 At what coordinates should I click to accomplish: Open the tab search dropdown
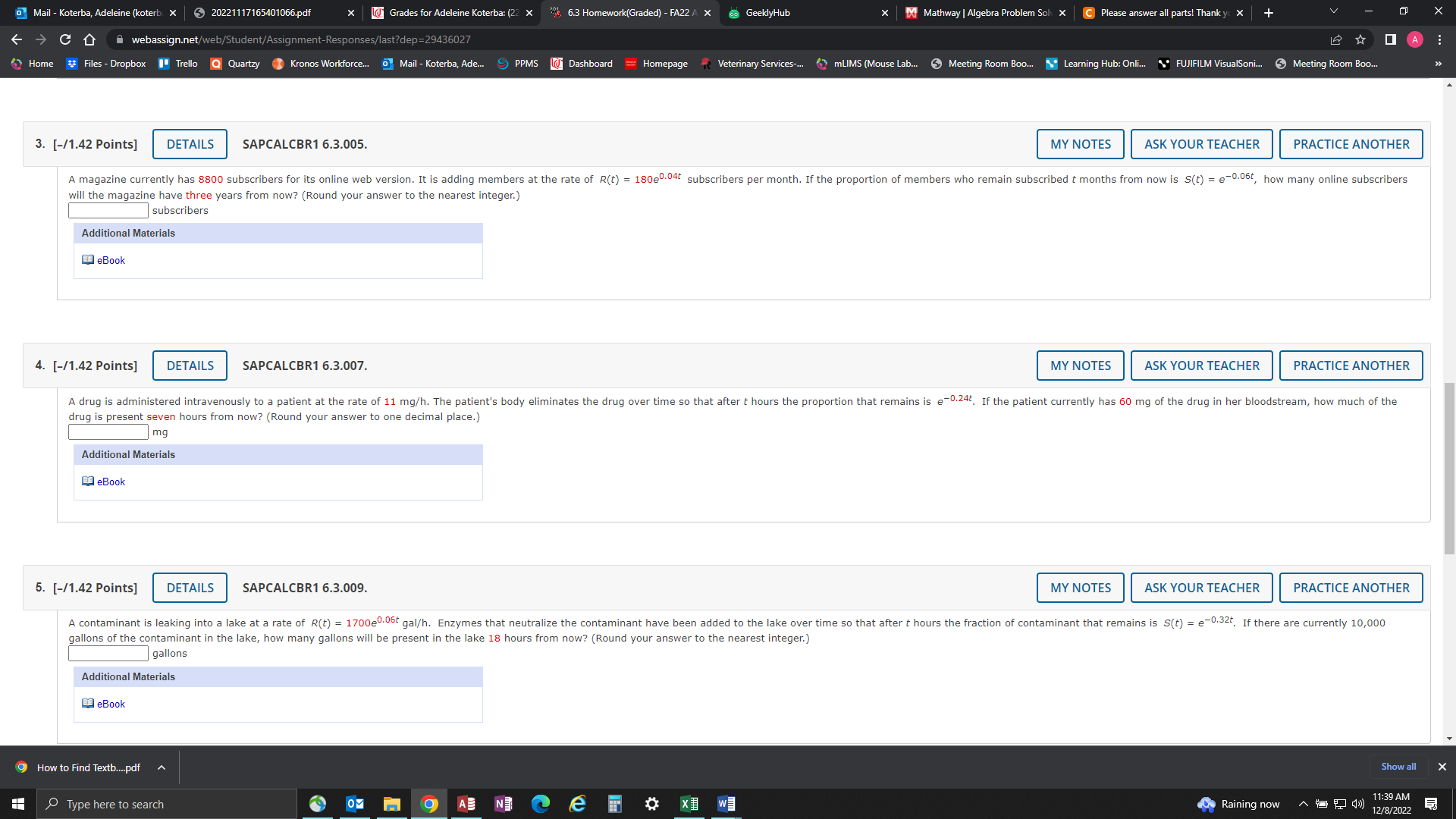click(x=1333, y=12)
